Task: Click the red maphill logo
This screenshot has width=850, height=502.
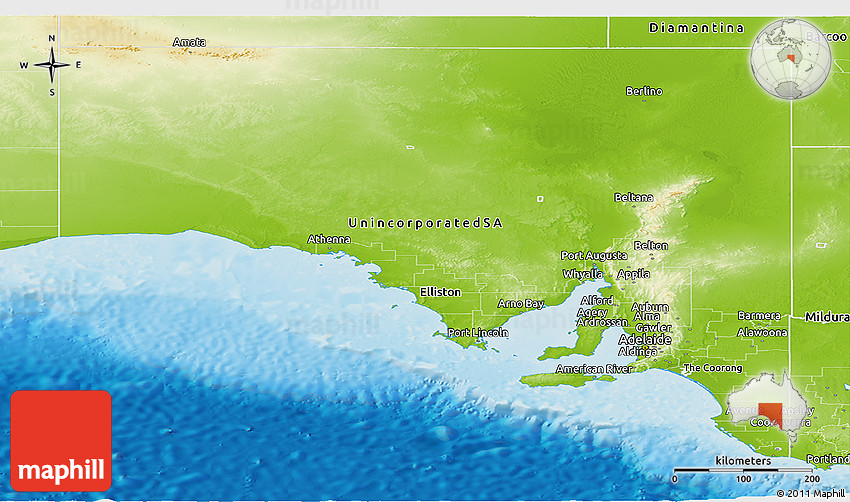Action: [x=61, y=440]
